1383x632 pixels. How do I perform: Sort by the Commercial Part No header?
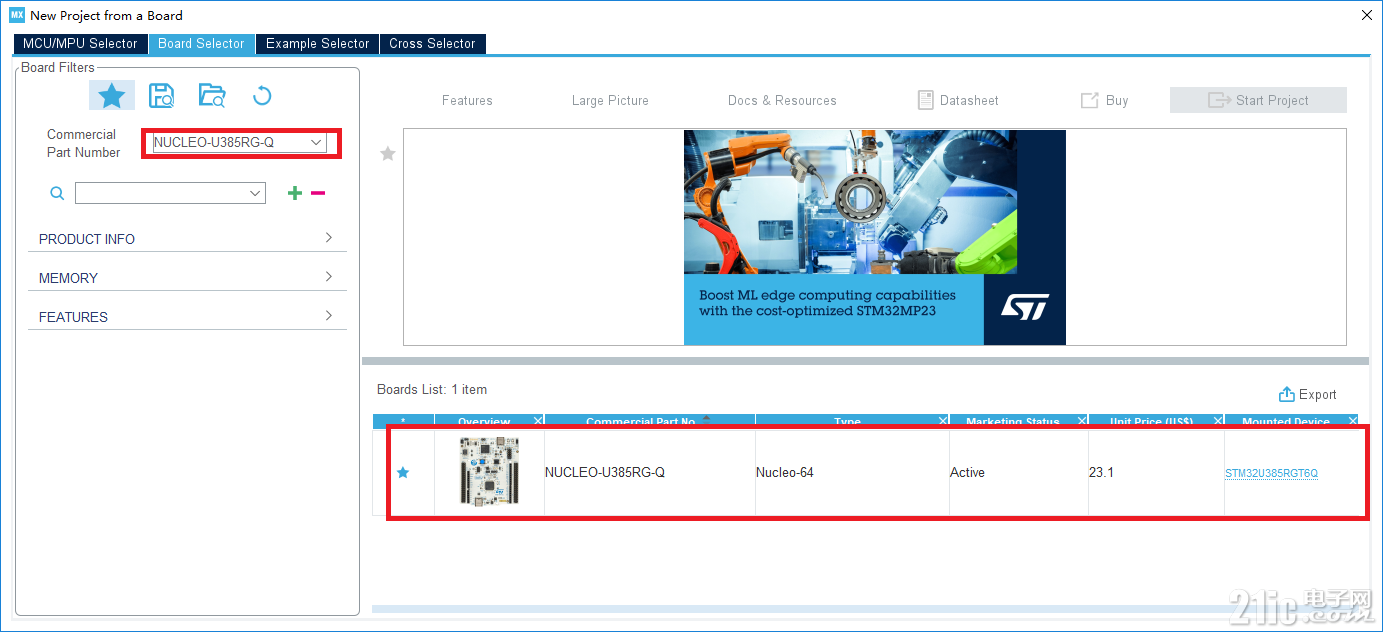pyautogui.click(x=640, y=421)
